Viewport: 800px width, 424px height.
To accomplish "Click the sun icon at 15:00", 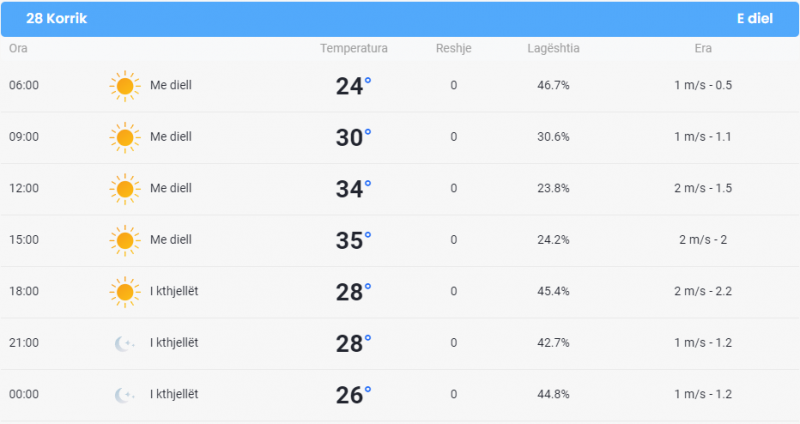I will pos(125,240).
